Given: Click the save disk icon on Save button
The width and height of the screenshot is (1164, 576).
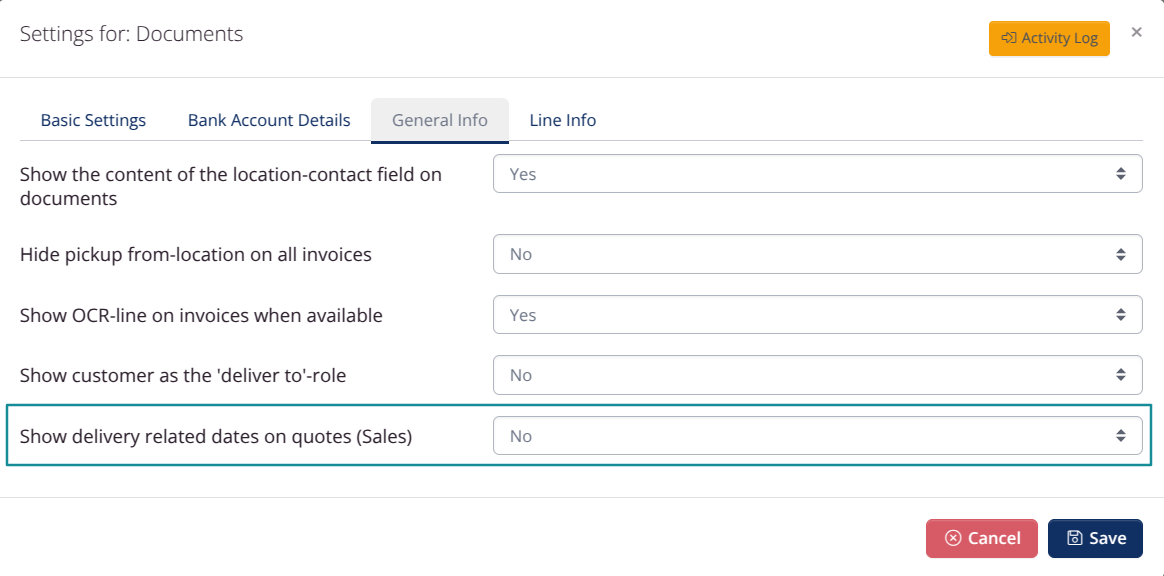Looking at the screenshot, I should pyautogui.click(x=1074, y=538).
